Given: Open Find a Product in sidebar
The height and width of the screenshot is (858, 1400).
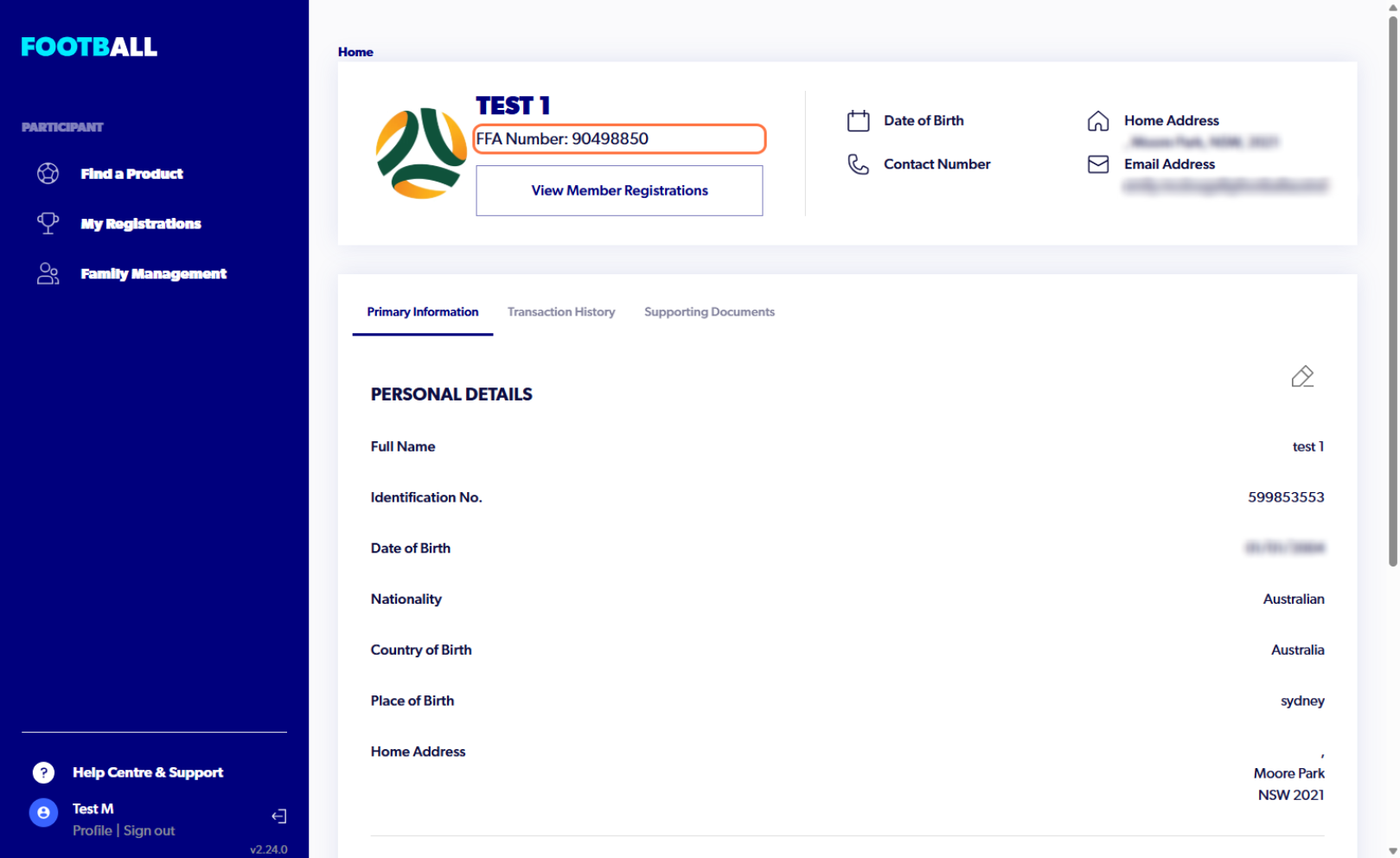Looking at the screenshot, I should coord(131,174).
